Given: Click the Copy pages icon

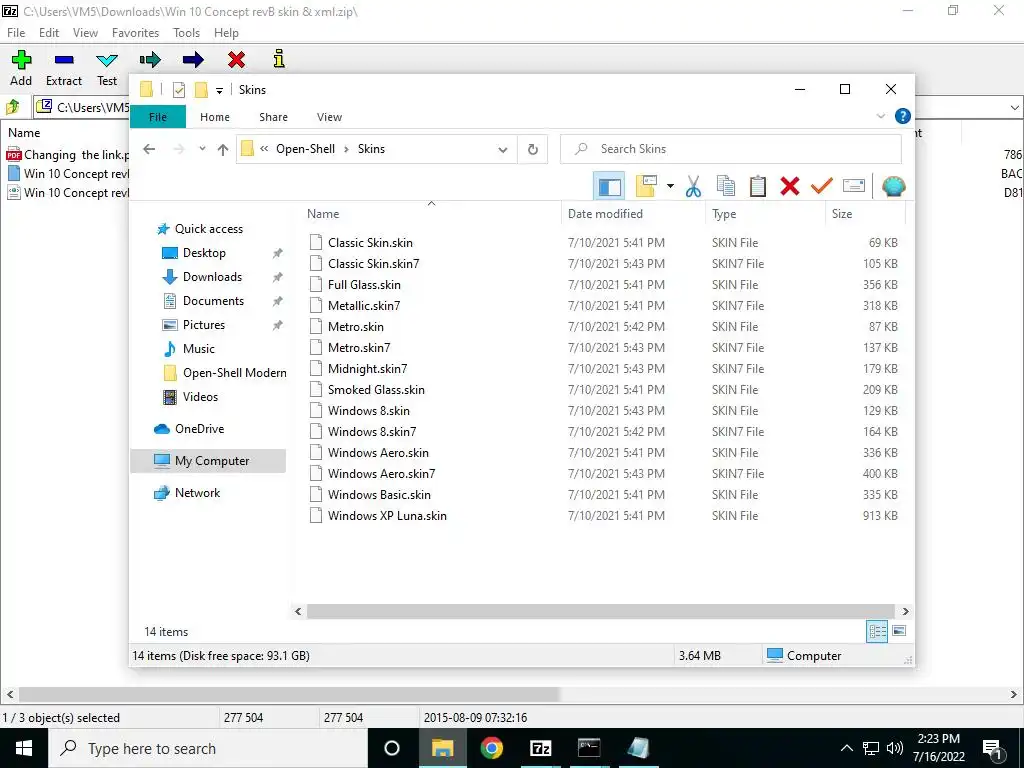Looking at the screenshot, I should point(726,187).
